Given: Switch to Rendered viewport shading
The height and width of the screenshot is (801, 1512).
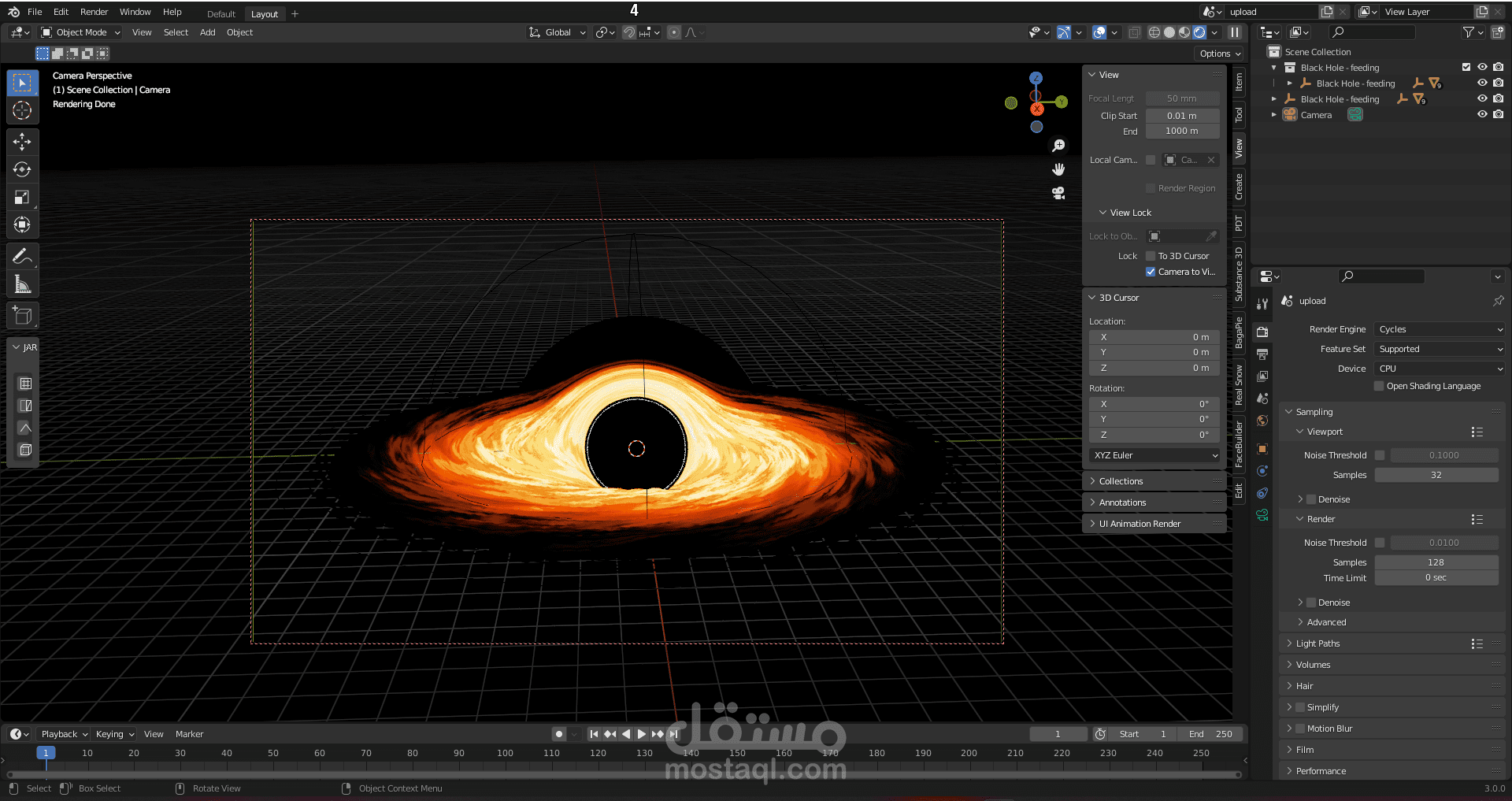Looking at the screenshot, I should point(1199,32).
